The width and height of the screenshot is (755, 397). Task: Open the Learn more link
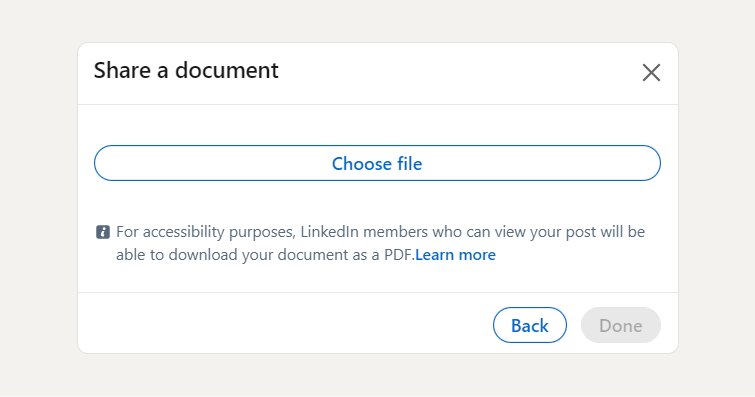(x=455, y=254)
